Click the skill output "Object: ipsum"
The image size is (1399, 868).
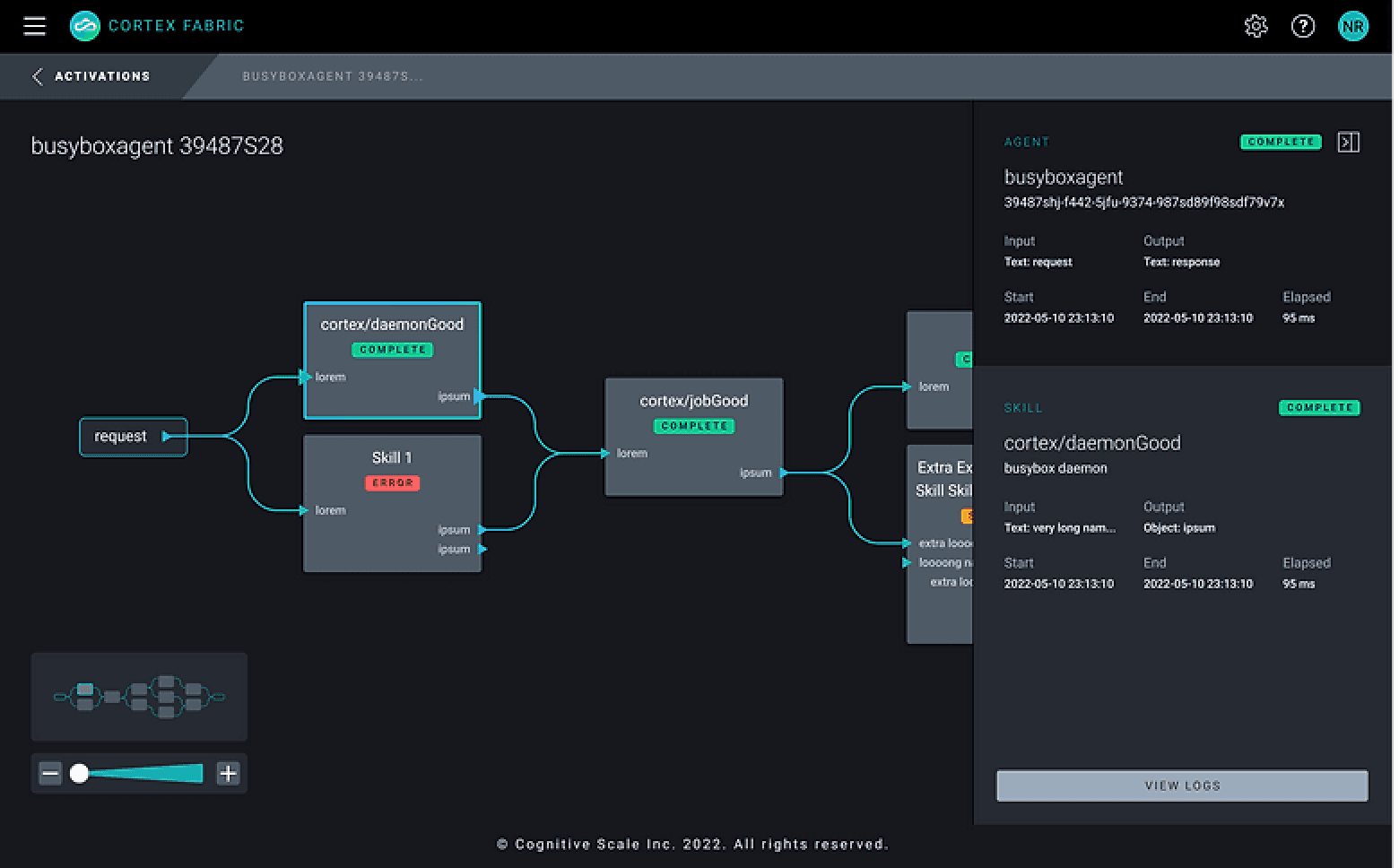point(1179,528)
